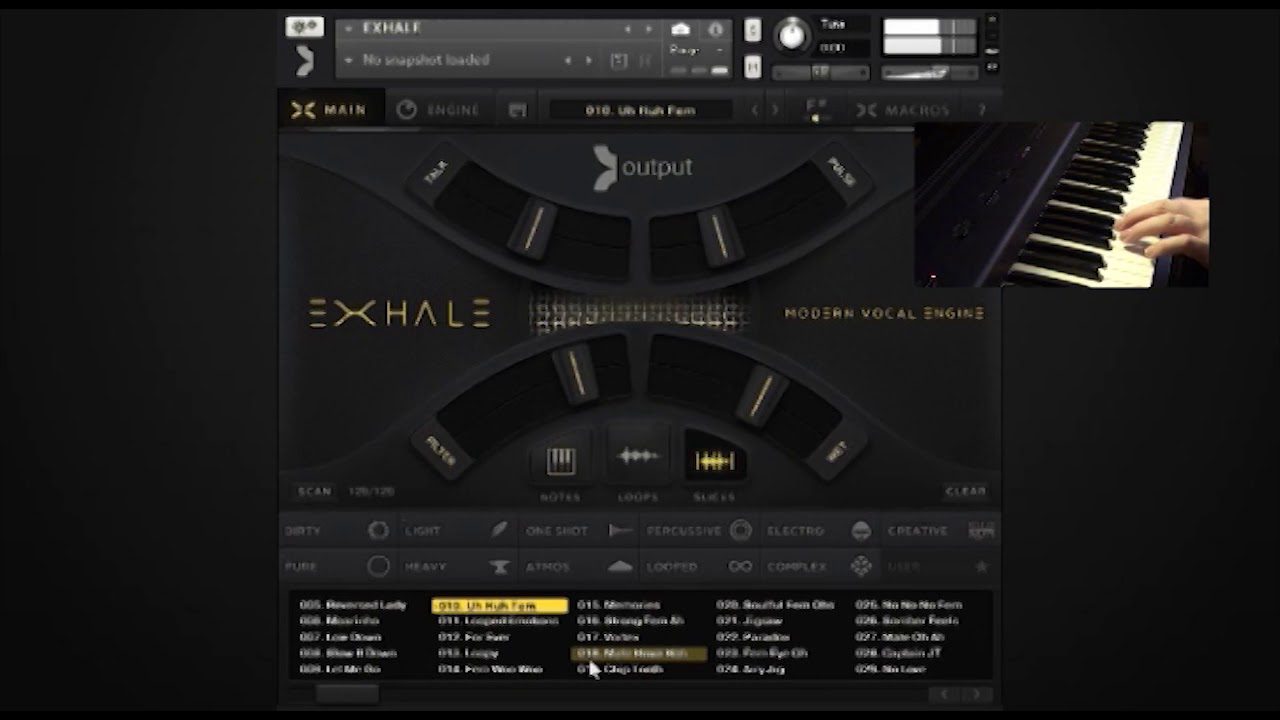This screenshot has height=720, width=1280.
Task: Load next snapshot arrow
Action: tap(588, 61)
